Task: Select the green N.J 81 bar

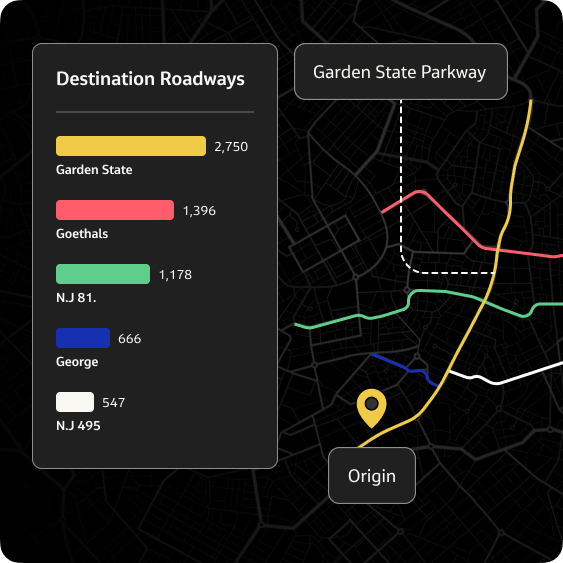Action: coord(103,274)
